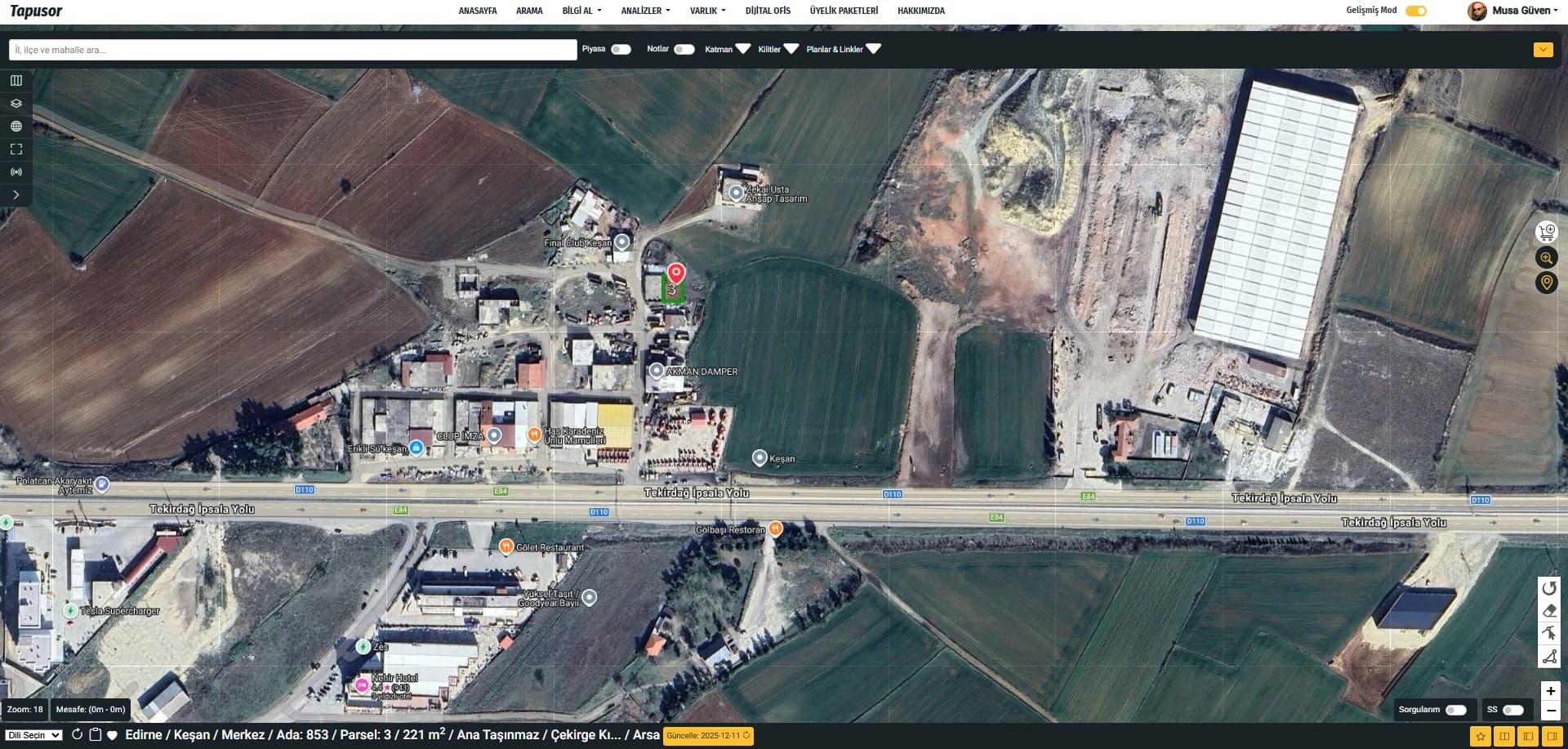Click the Güncelle 2025-12-11 button

coord(708,735)
